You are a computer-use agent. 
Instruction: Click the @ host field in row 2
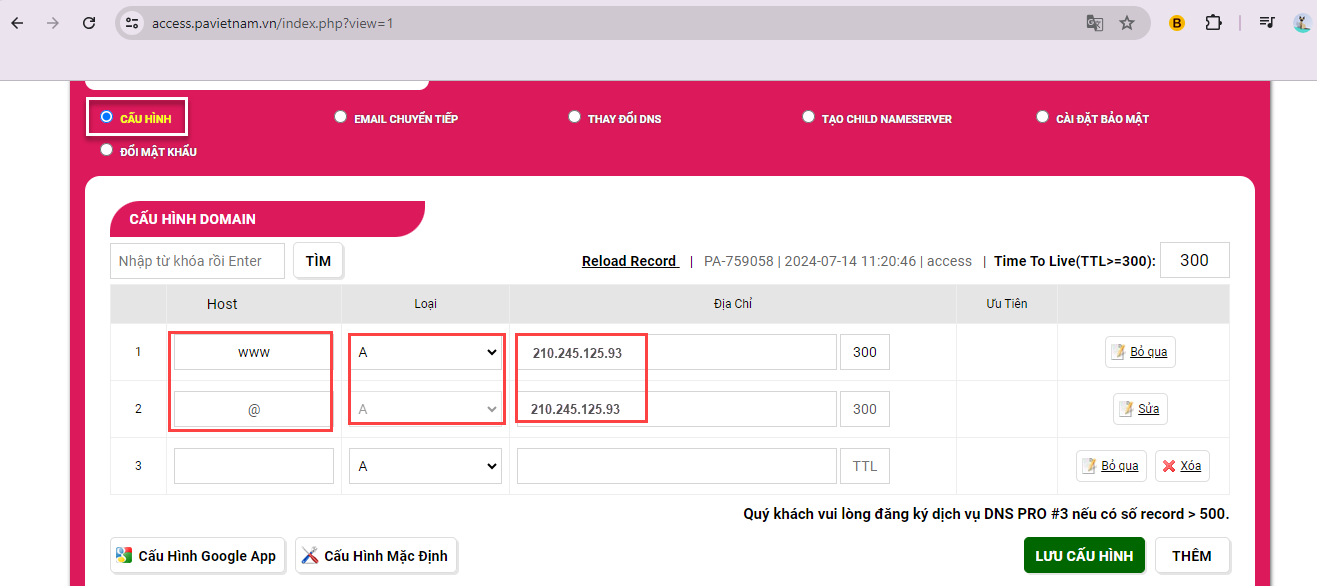(x=254, y=409)
